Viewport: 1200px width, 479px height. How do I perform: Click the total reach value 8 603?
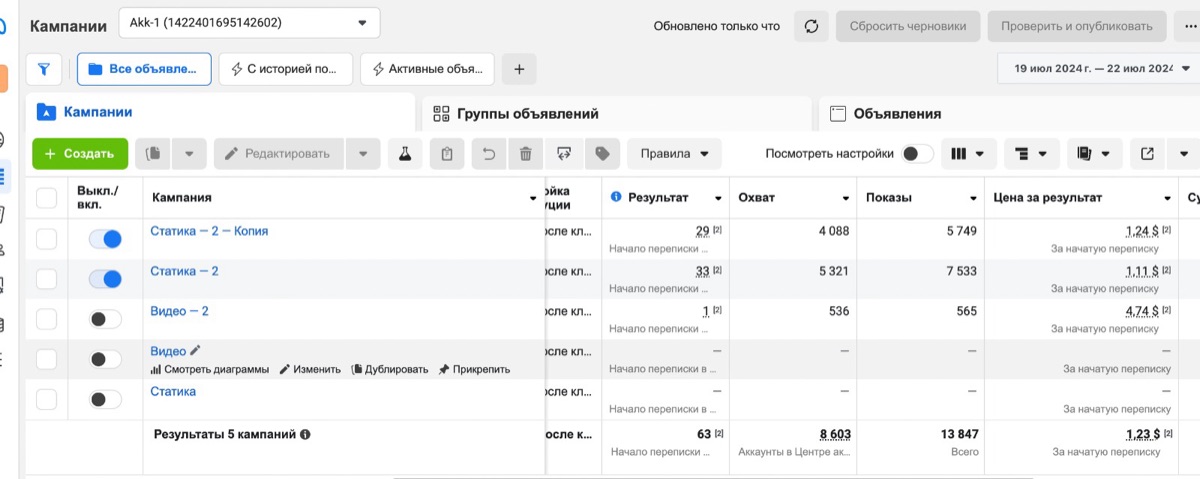click(835, 434)
